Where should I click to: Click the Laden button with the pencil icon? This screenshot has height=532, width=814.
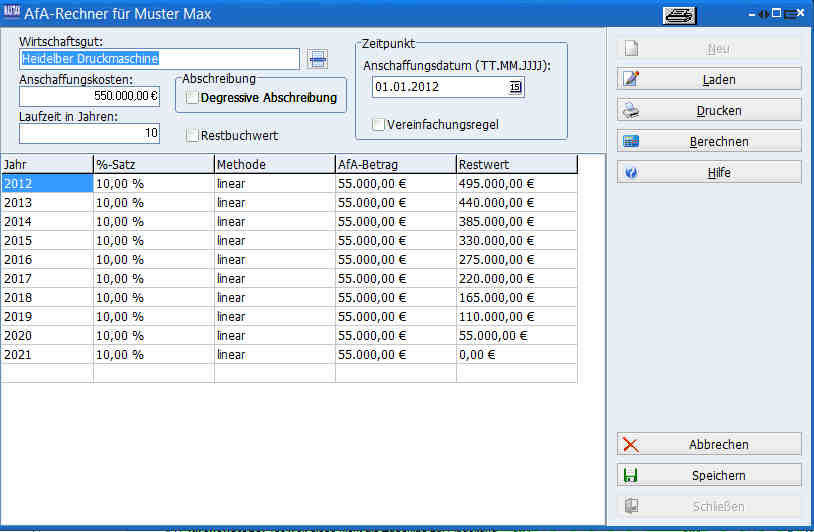708,79
